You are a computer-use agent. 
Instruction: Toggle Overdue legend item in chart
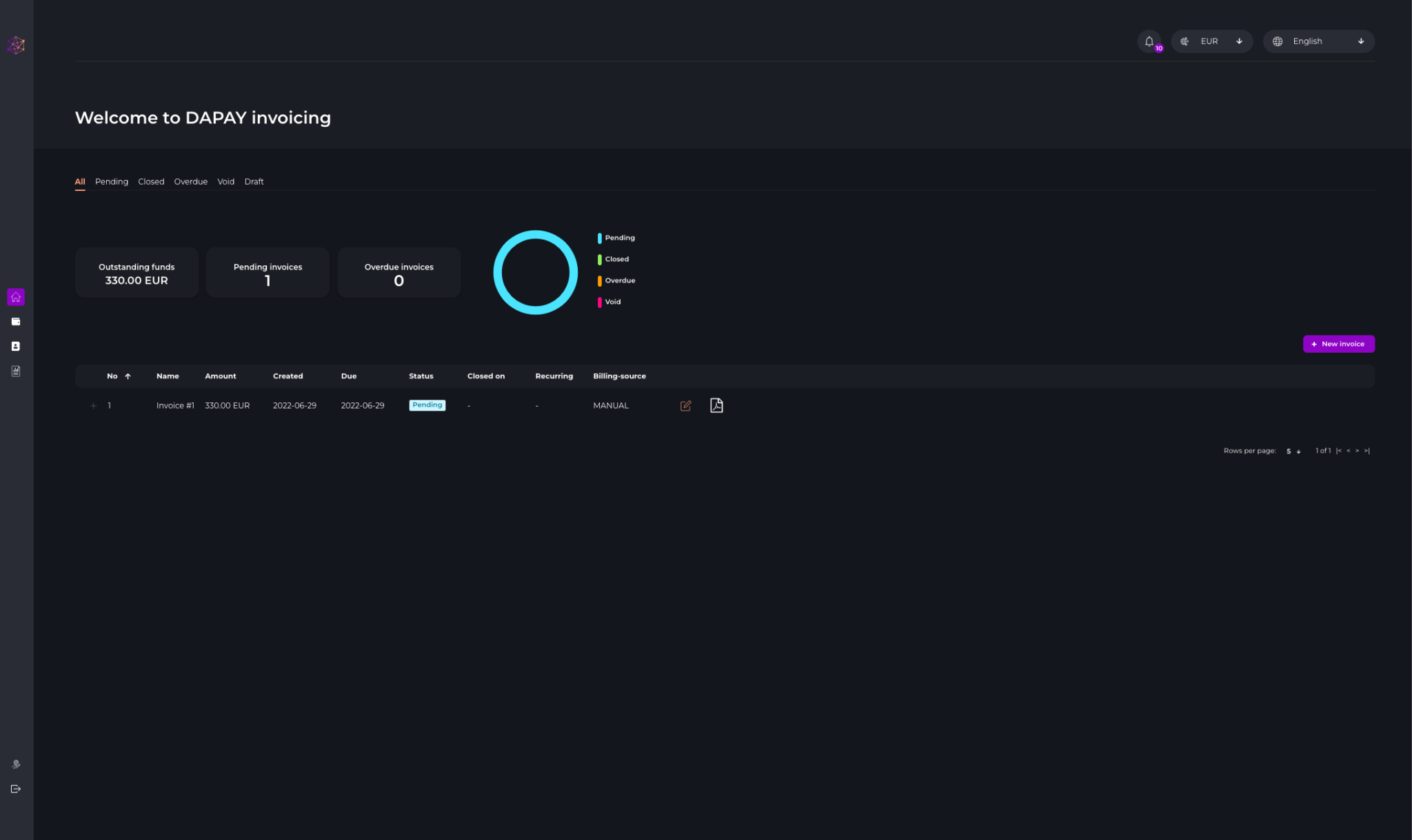[x=616, y=280]
